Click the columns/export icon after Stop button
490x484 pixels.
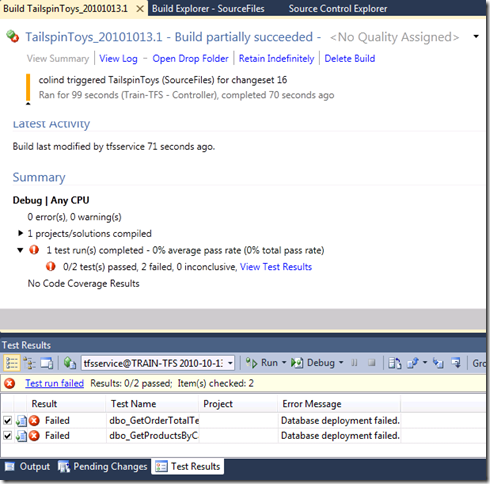point(395,363)
